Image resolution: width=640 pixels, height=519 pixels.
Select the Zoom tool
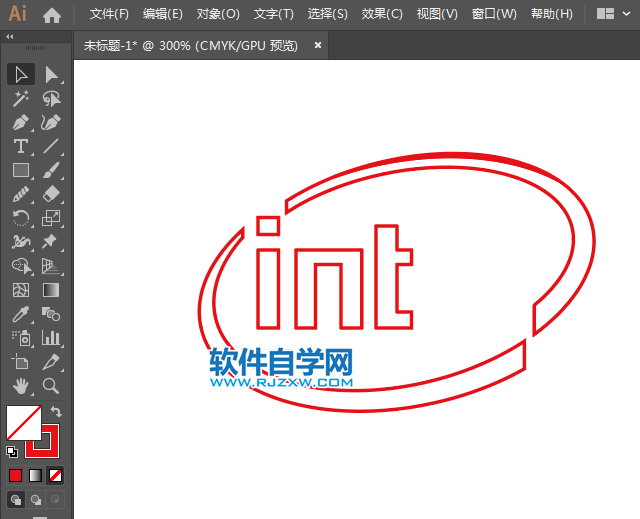click(51, 386)
